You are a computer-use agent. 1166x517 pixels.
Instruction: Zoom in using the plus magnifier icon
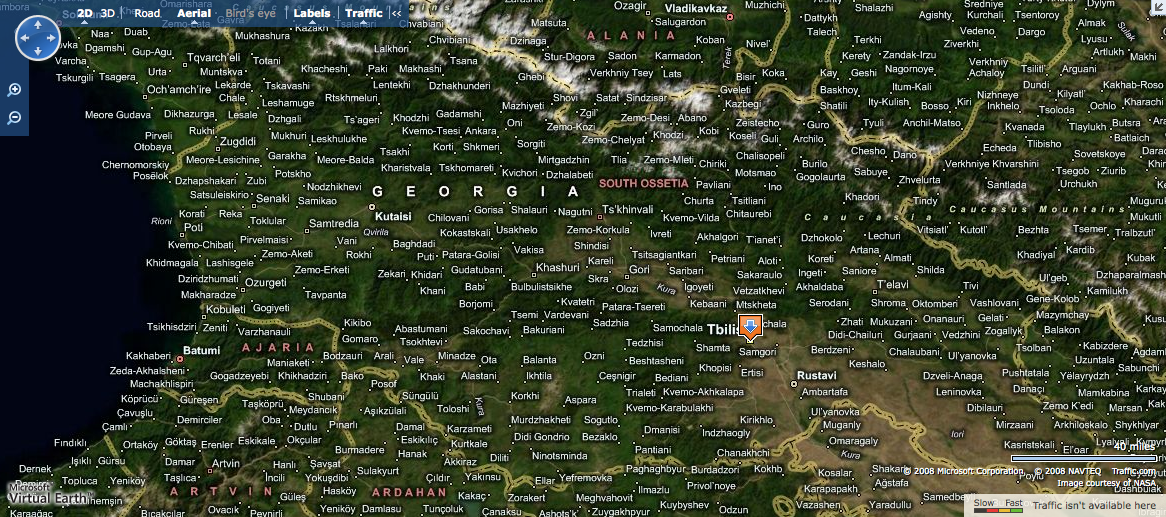pos(14,90)
